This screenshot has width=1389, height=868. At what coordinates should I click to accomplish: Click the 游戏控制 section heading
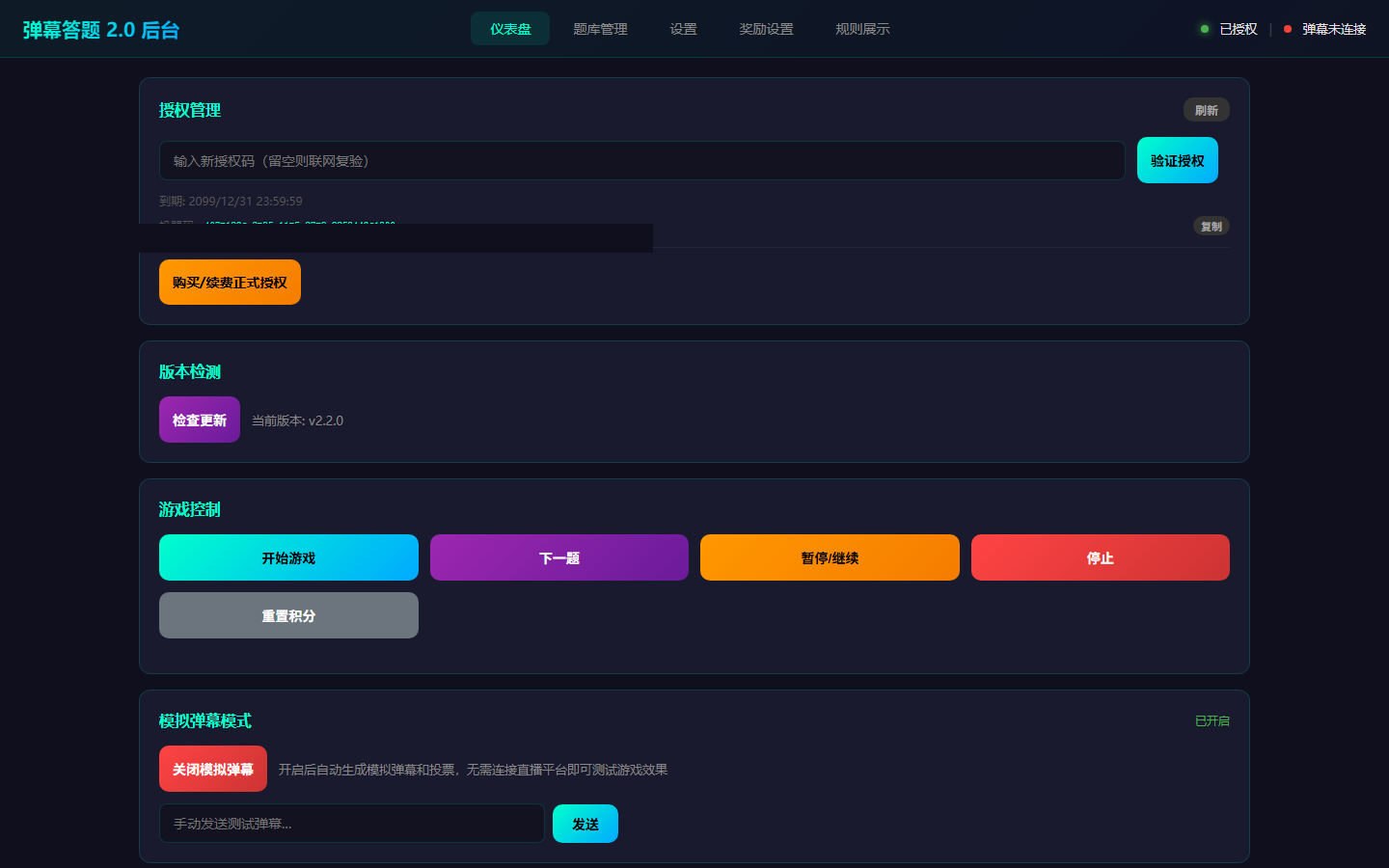coord(190,509)
